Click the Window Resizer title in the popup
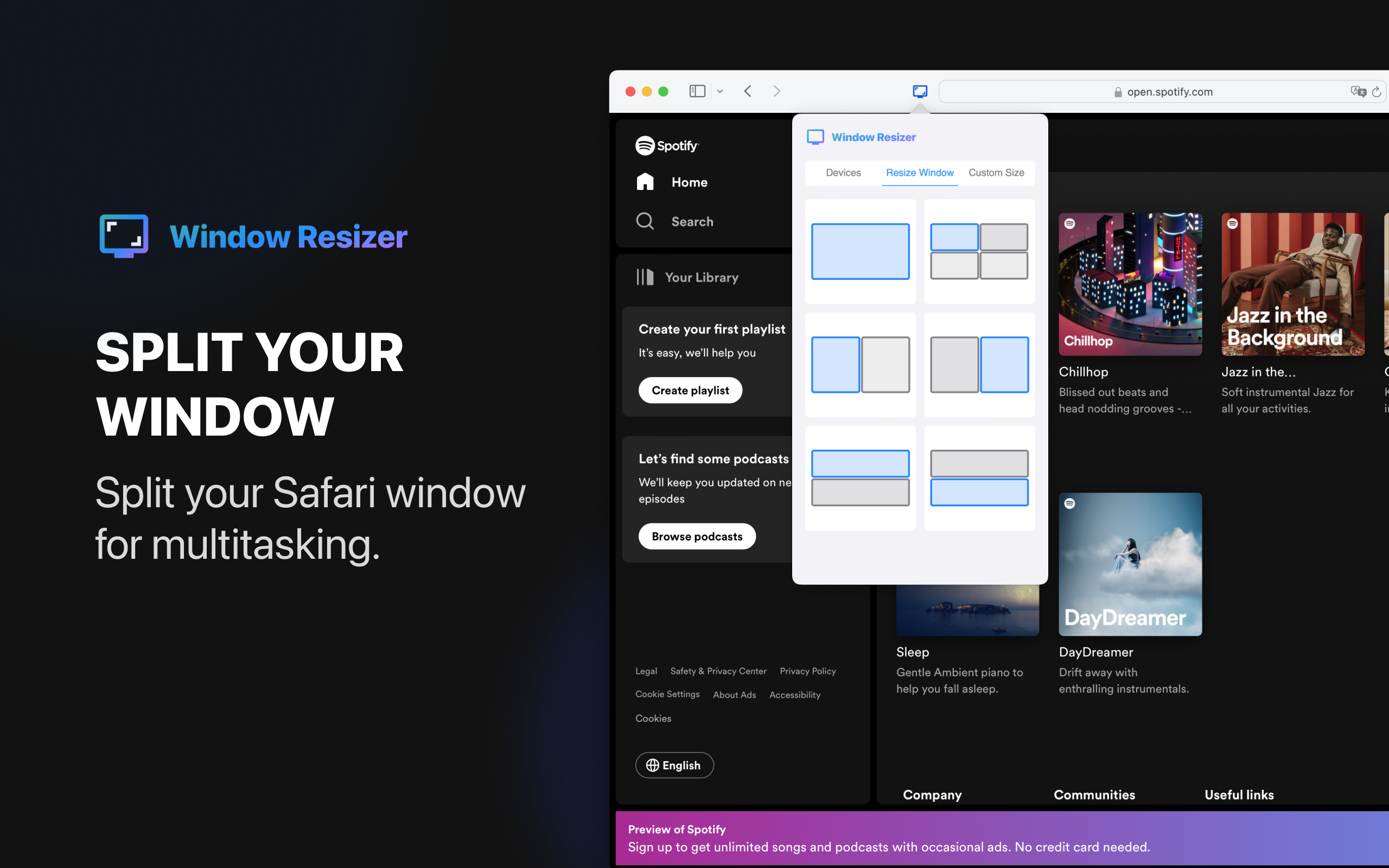 [x=873, y=137]
